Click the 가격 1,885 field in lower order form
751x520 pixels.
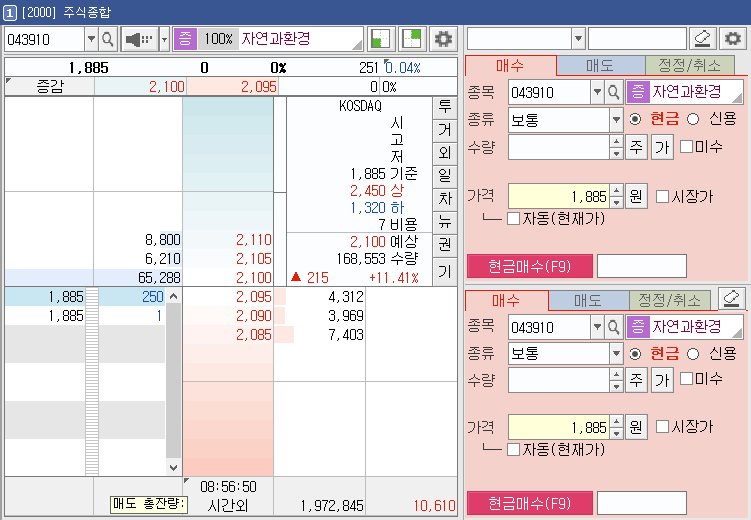558,427
